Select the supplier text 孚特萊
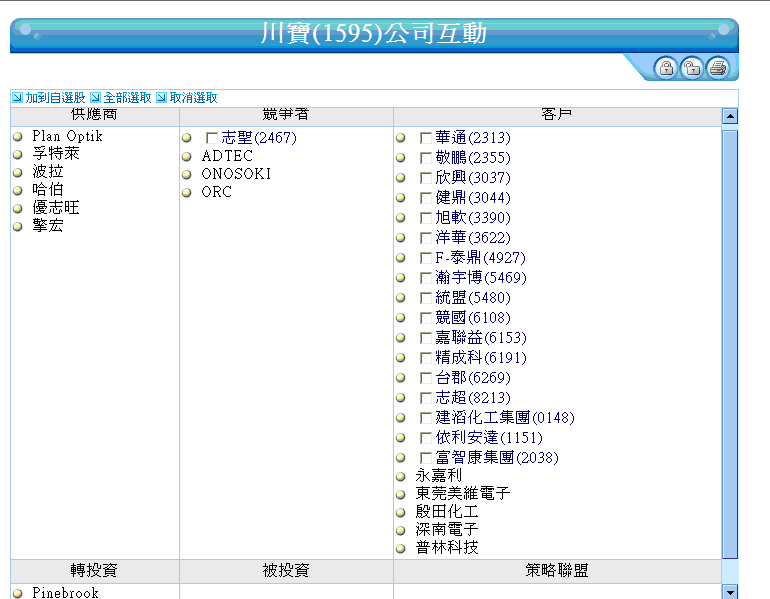This screenshot has height=599, width=770. pos(55,154)
